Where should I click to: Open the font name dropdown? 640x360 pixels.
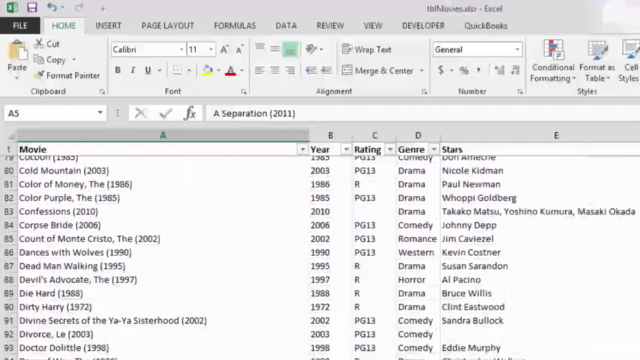pyautogui.click(x=181, y=49)
